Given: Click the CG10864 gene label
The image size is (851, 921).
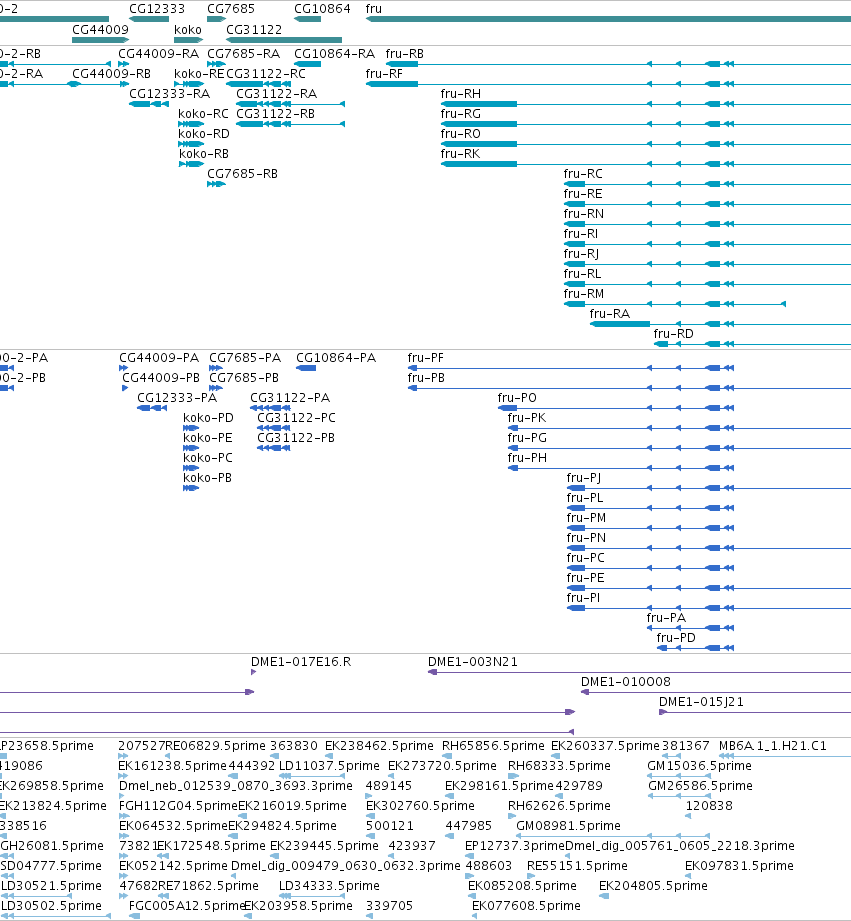Looking at the screenshot, I should [322, 9].
